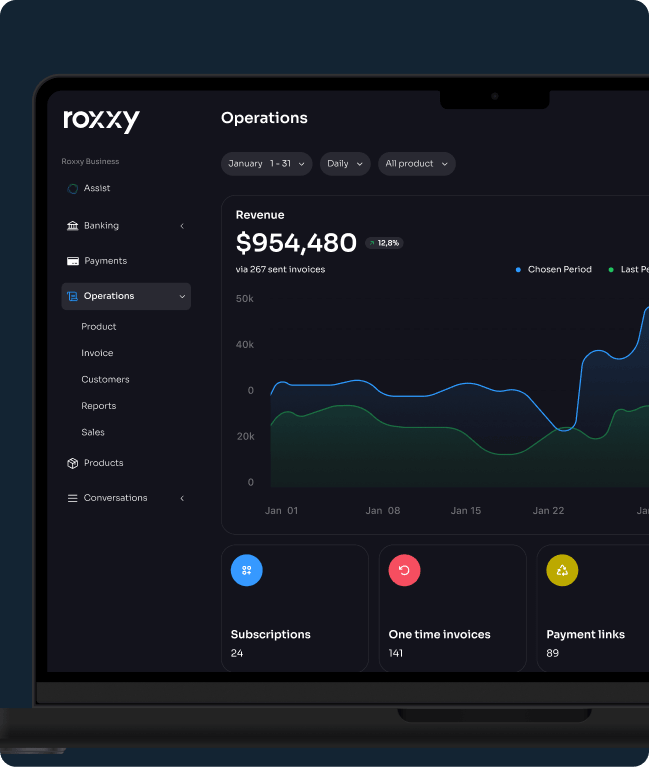Open the Customers submenu item
The height and width of the screenshot is (767, 650).
click(x=105, y=379)
